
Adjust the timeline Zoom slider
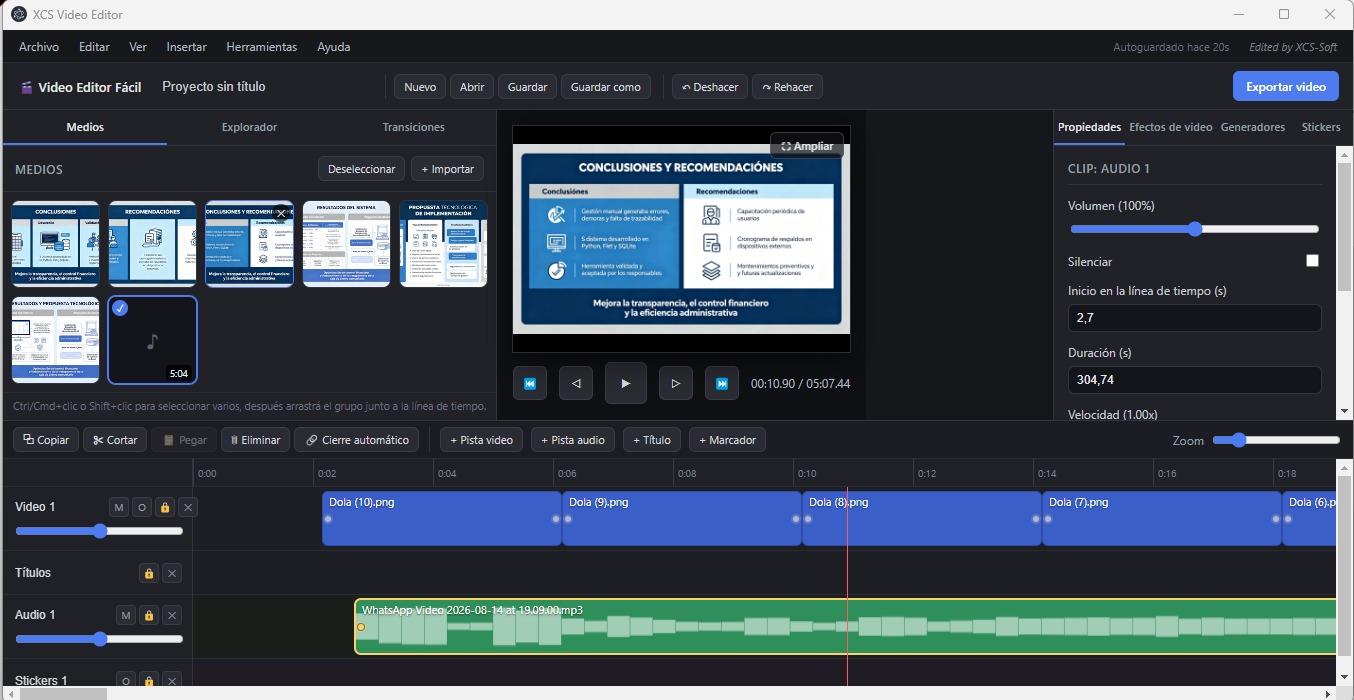[x=1276, y=440]
